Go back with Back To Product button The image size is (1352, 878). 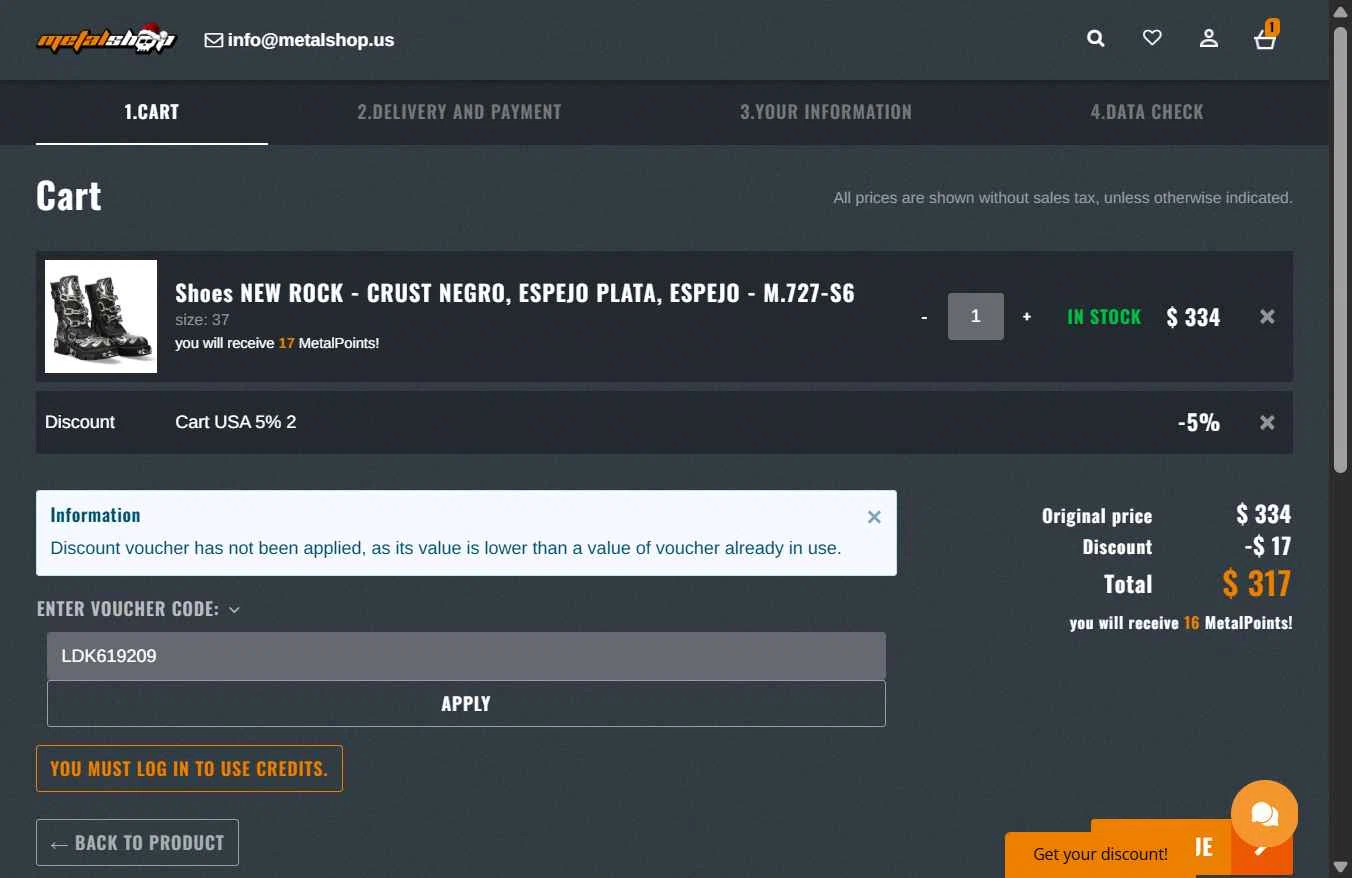pos(137,842)
